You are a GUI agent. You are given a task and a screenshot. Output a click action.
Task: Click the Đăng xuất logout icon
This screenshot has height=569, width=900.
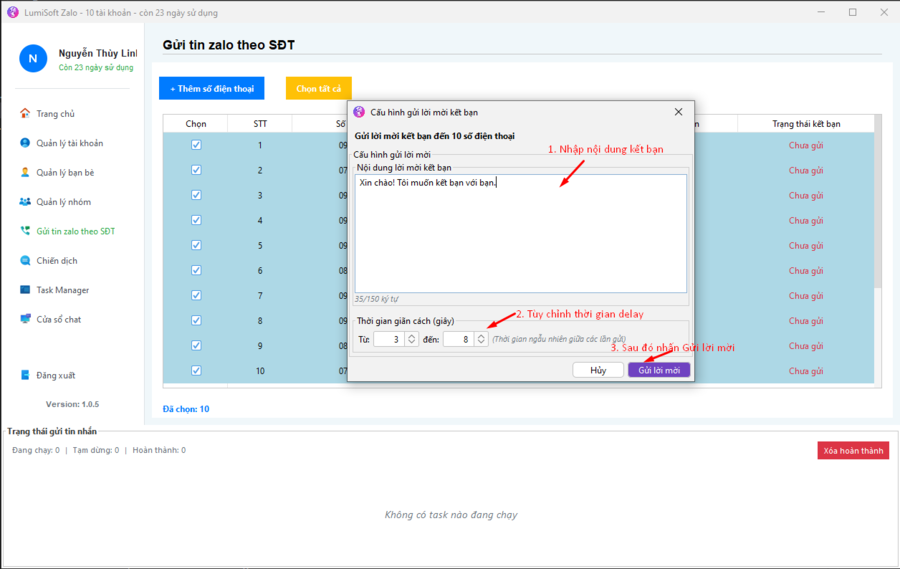tap(26, 376)
